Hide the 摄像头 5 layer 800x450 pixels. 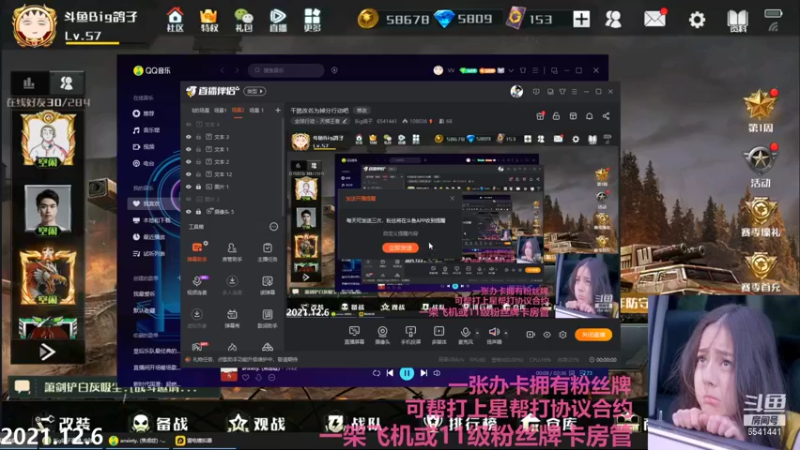(x=189, y=212)
